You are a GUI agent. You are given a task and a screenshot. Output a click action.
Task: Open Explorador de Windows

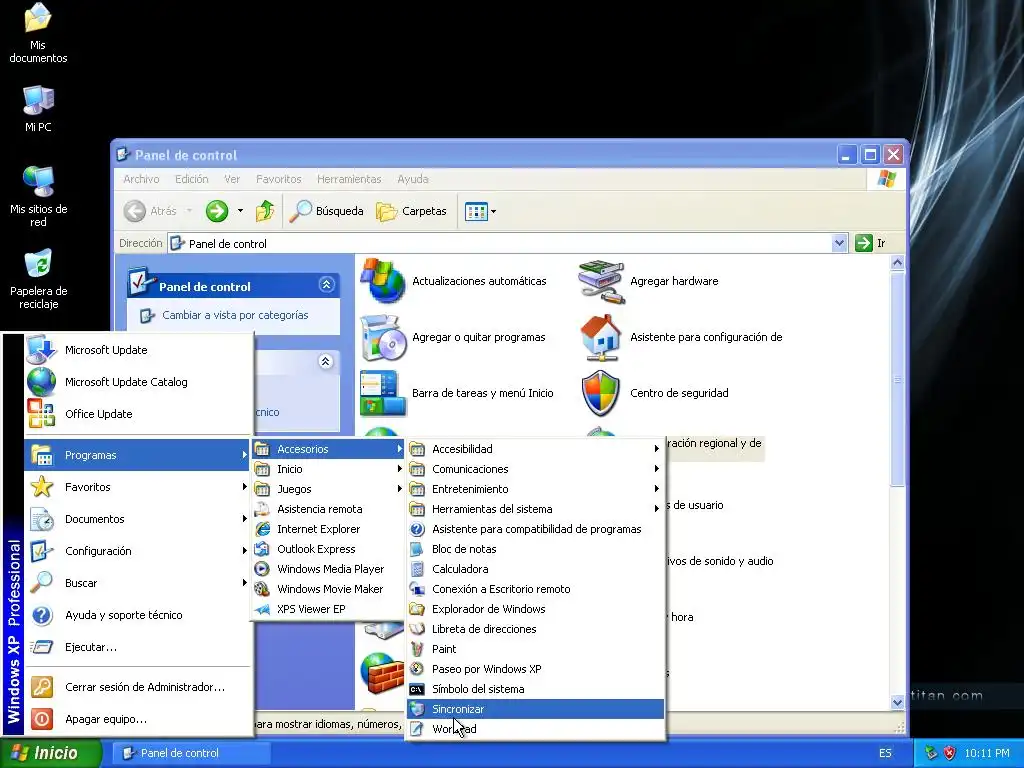[x=536, y=609]
